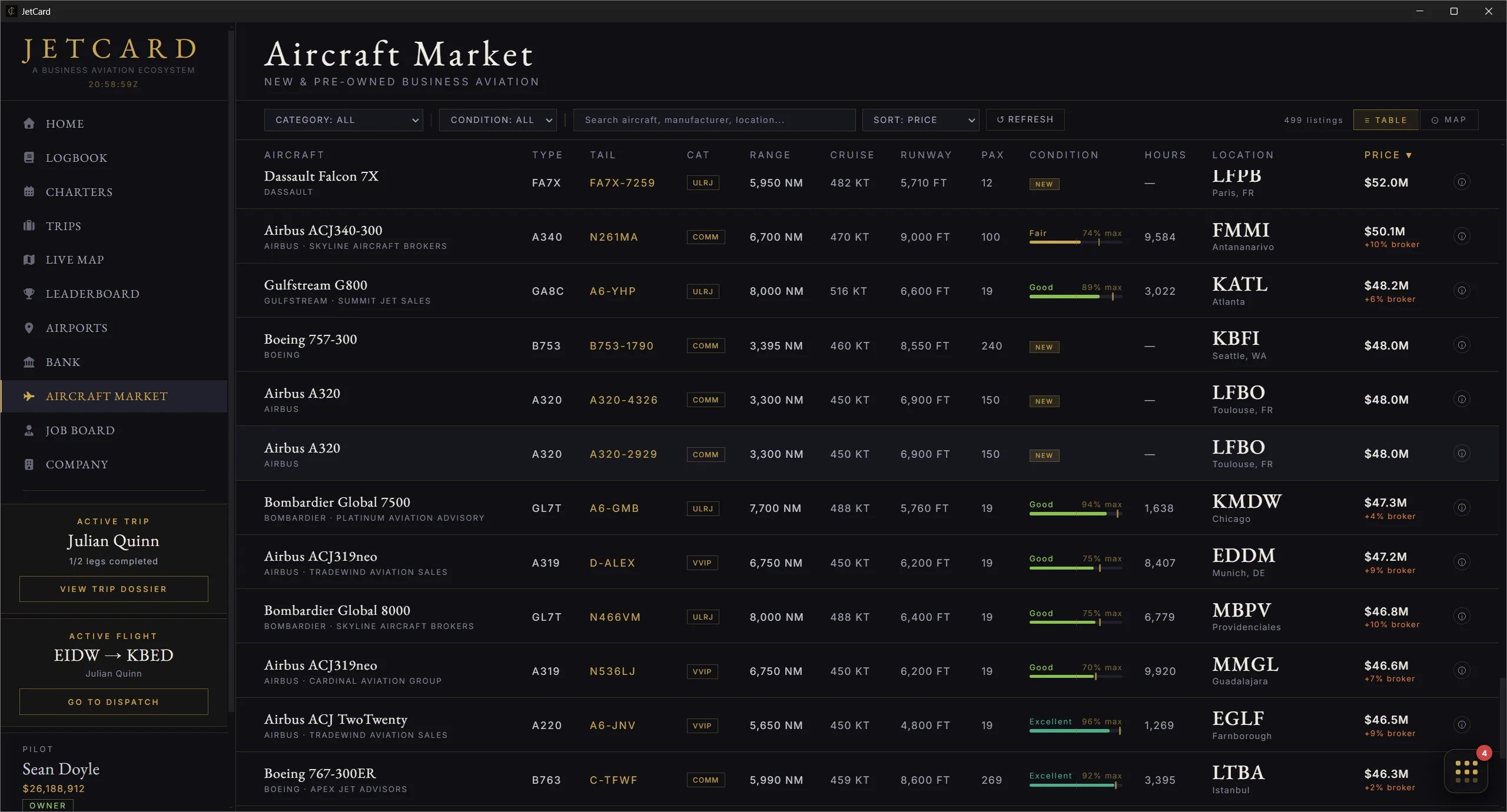Open the Sort: Price dropdown
The width and height of the screenshot is (1507, 812).
pyautogui.click(x=921, y=120)
